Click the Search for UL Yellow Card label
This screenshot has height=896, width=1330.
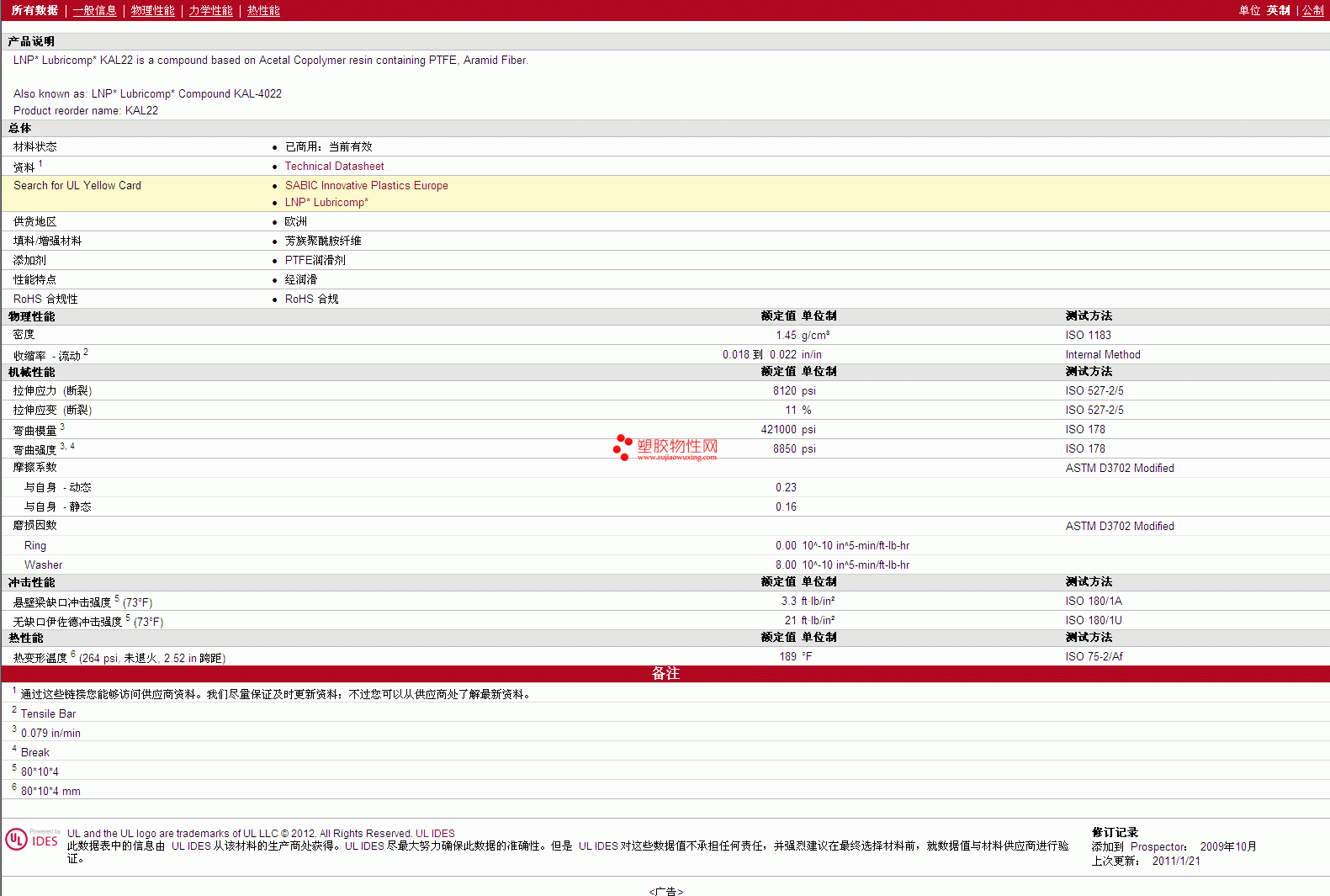point(77,185)
